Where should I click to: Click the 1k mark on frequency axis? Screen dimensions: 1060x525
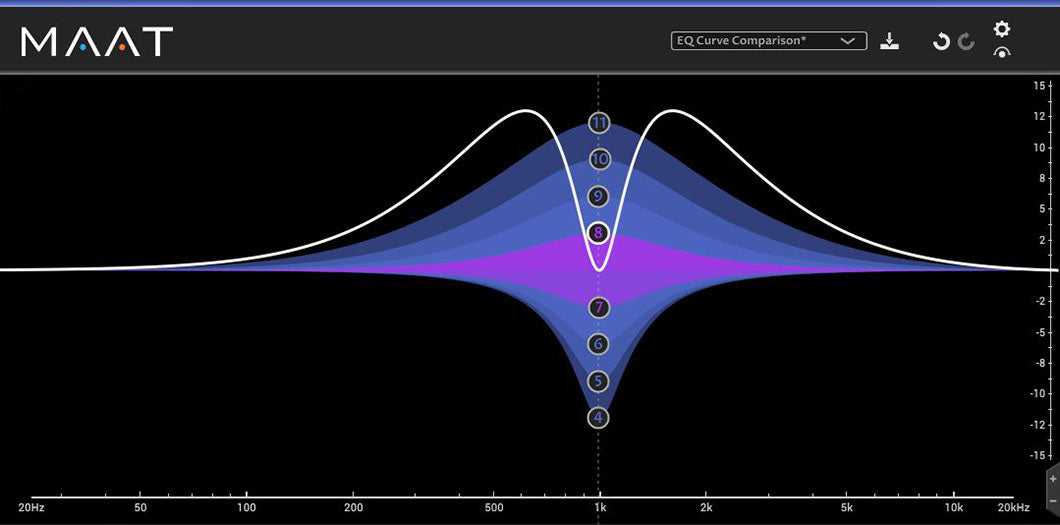pos(599,508)
